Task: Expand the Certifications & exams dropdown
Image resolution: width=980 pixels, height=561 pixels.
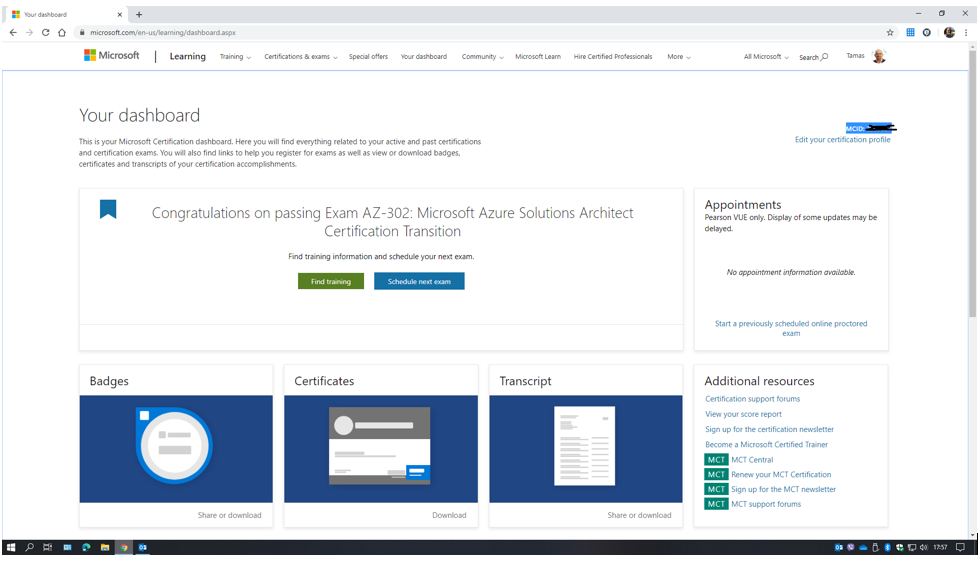Action: (301, 57)
